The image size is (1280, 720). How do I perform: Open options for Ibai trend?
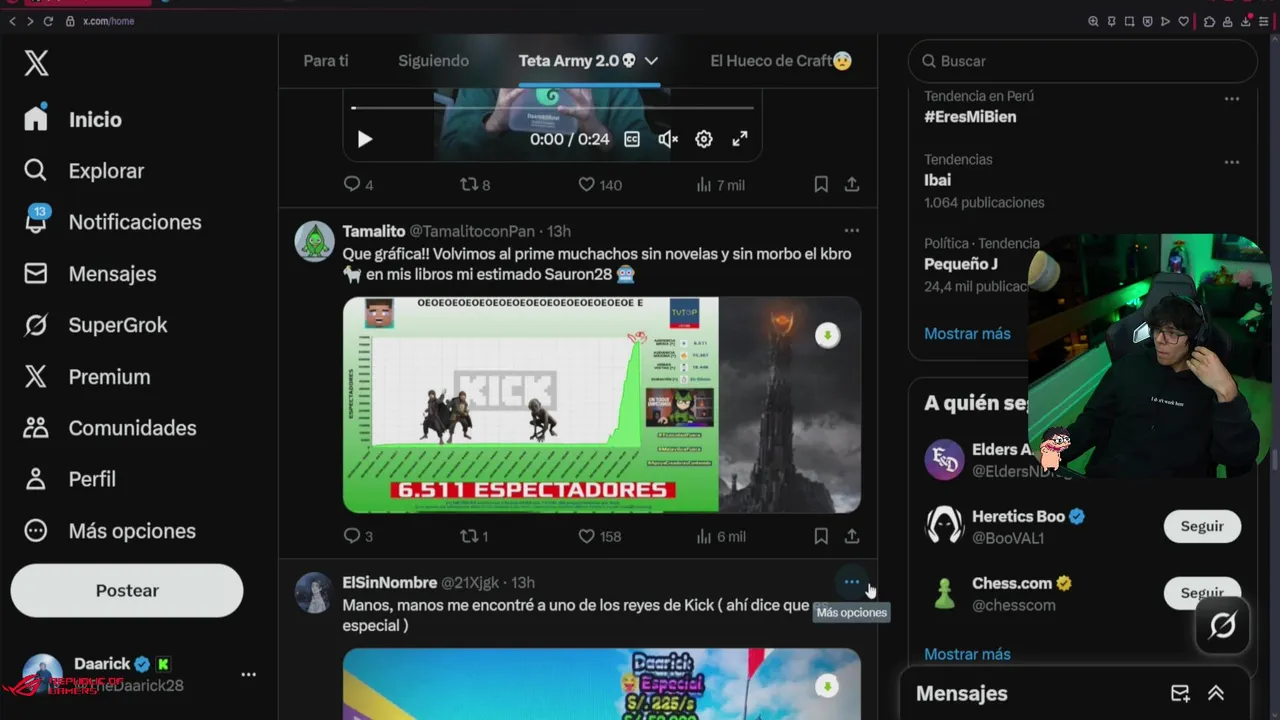click(x=1232, y=162)
